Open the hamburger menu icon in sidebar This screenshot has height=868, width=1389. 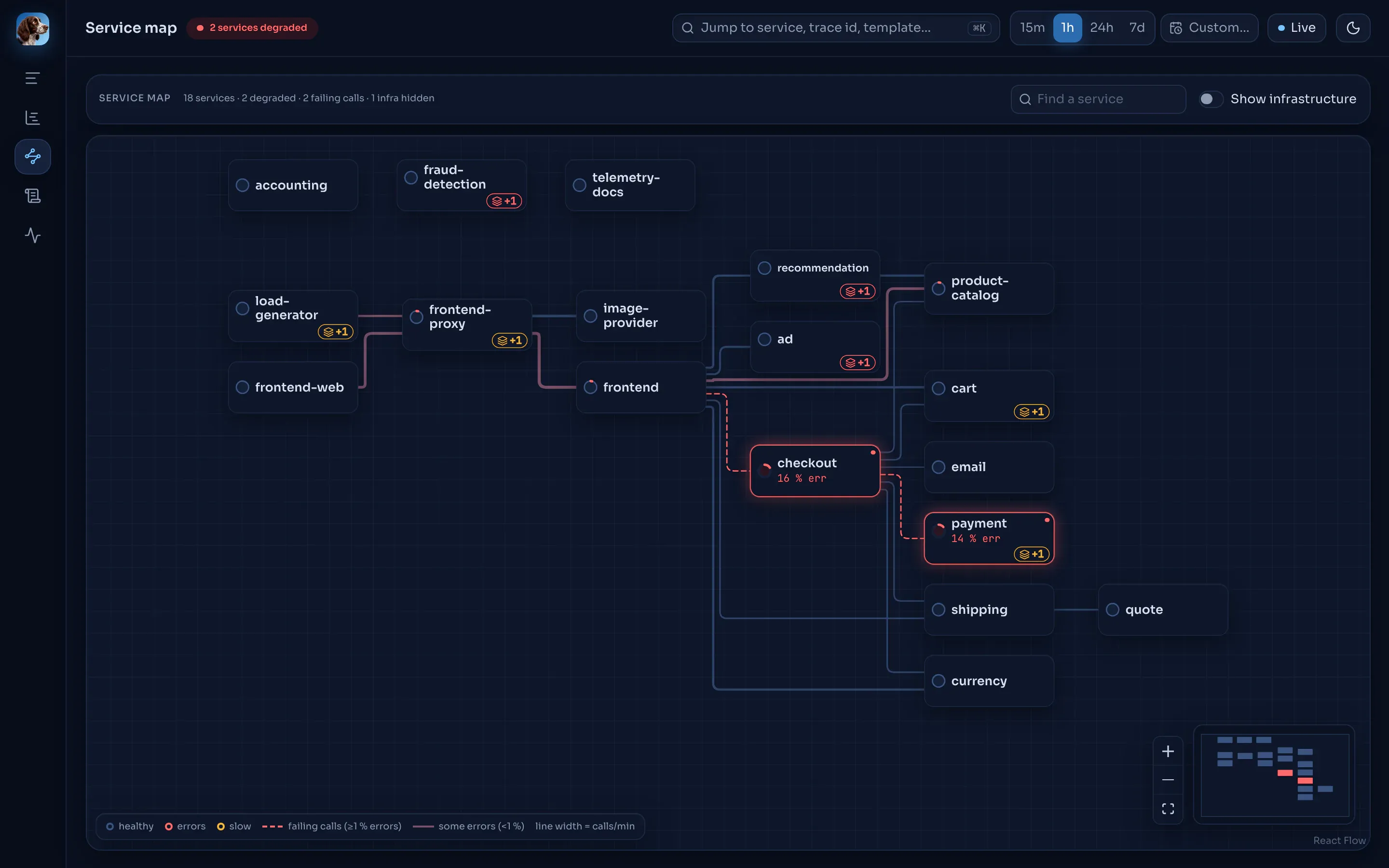pos(33,78)
